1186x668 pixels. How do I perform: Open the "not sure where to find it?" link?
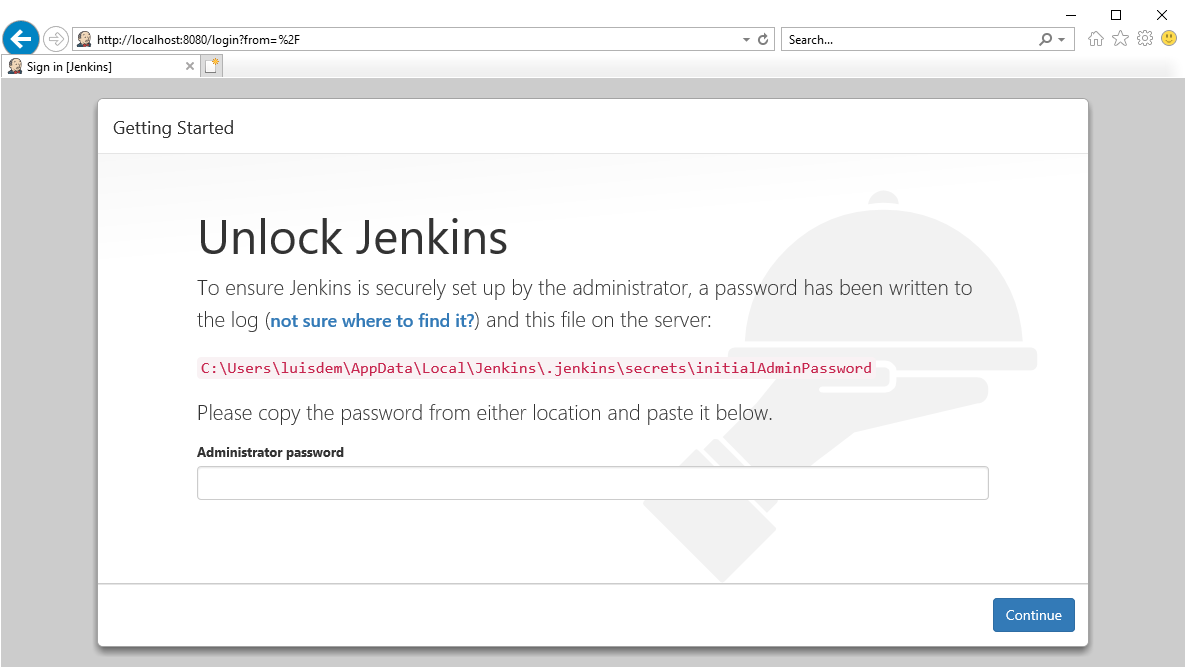point(372,321)
